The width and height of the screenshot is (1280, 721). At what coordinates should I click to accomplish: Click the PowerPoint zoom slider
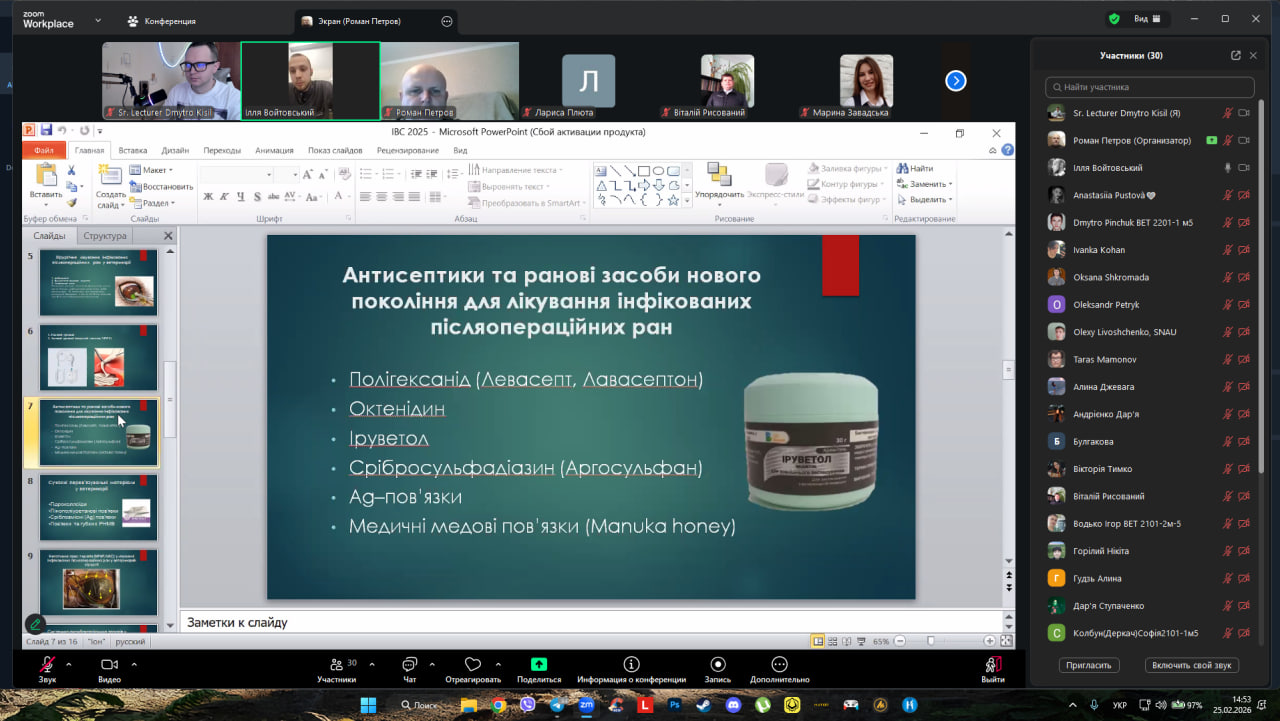coord(931,641)
